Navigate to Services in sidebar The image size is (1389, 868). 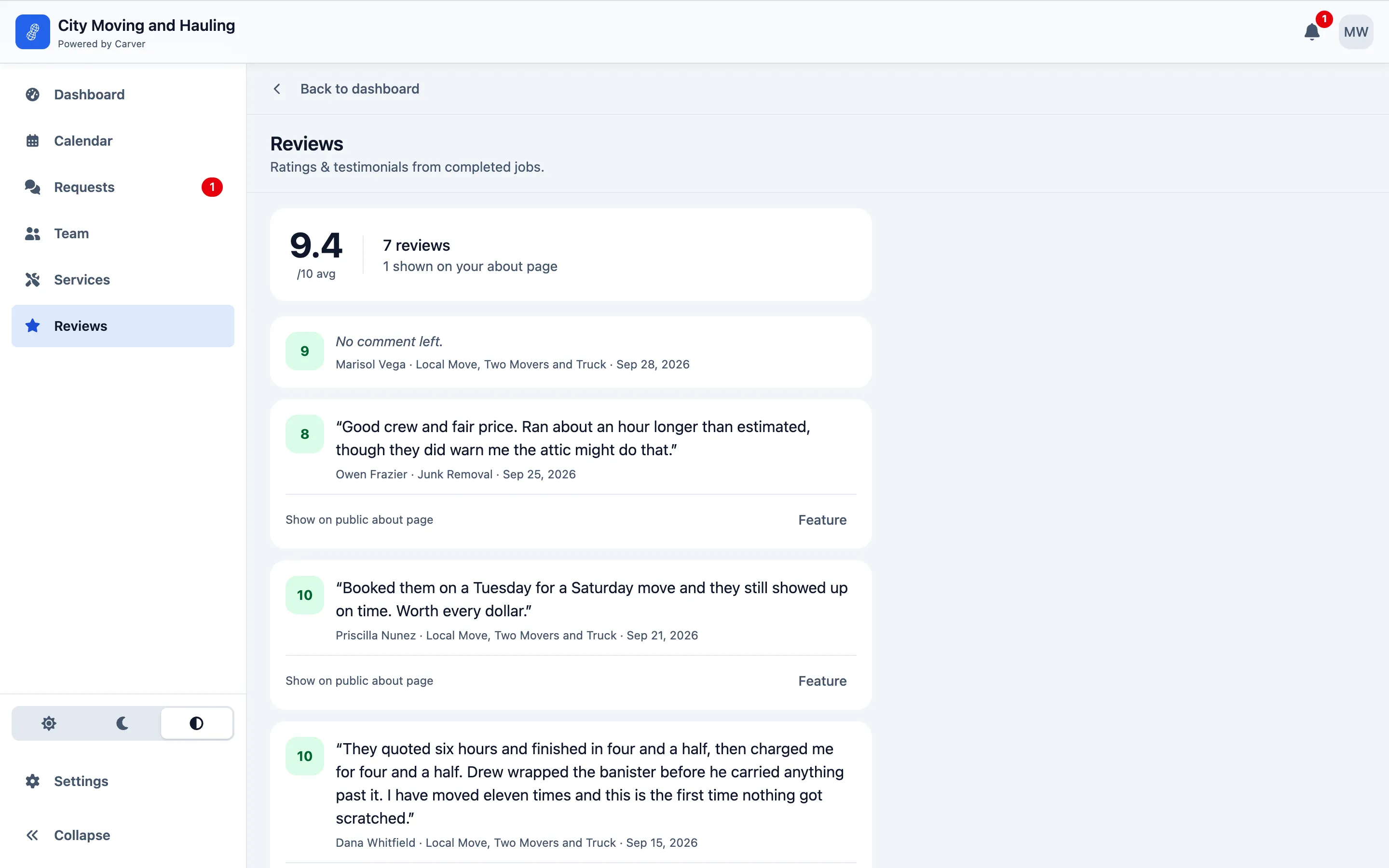123,280
